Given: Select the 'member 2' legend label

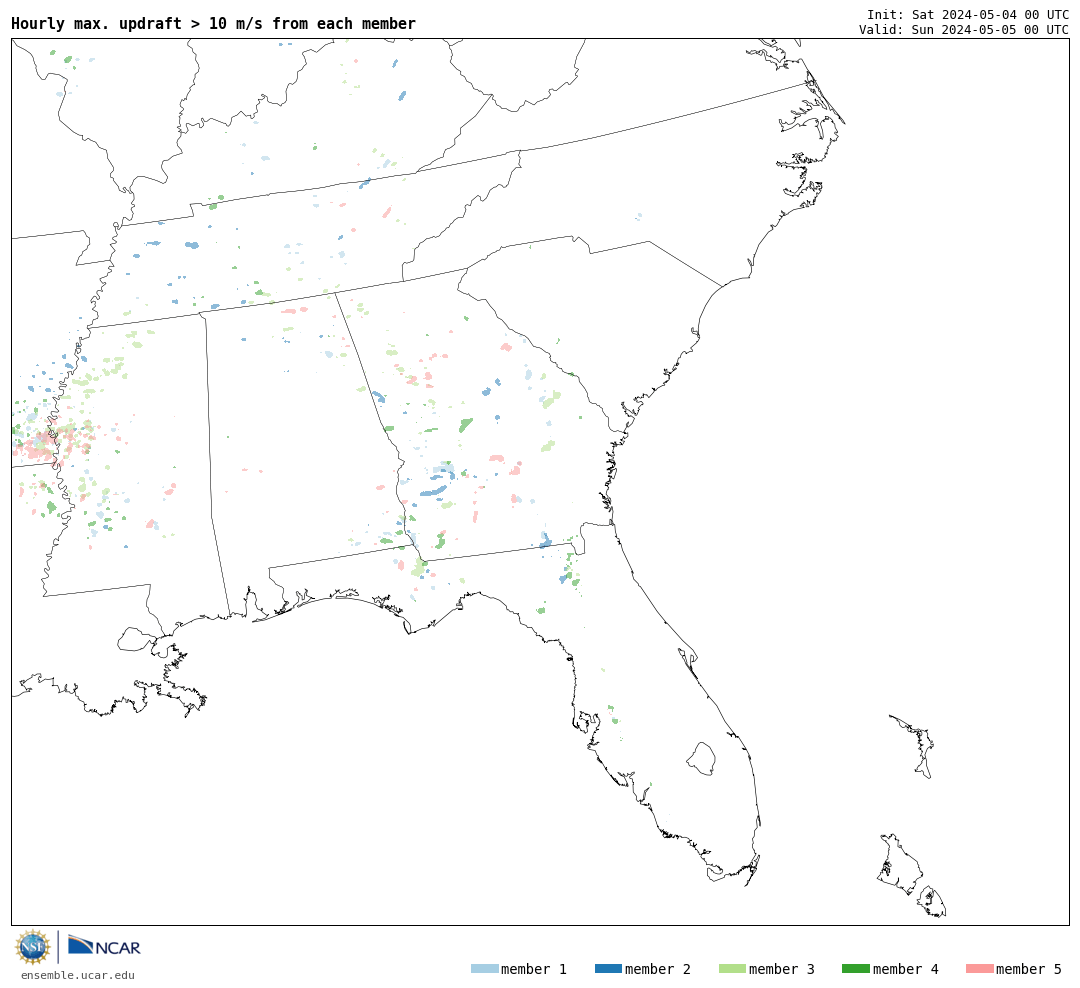Looking at the screenshot, I should point(658,969).
